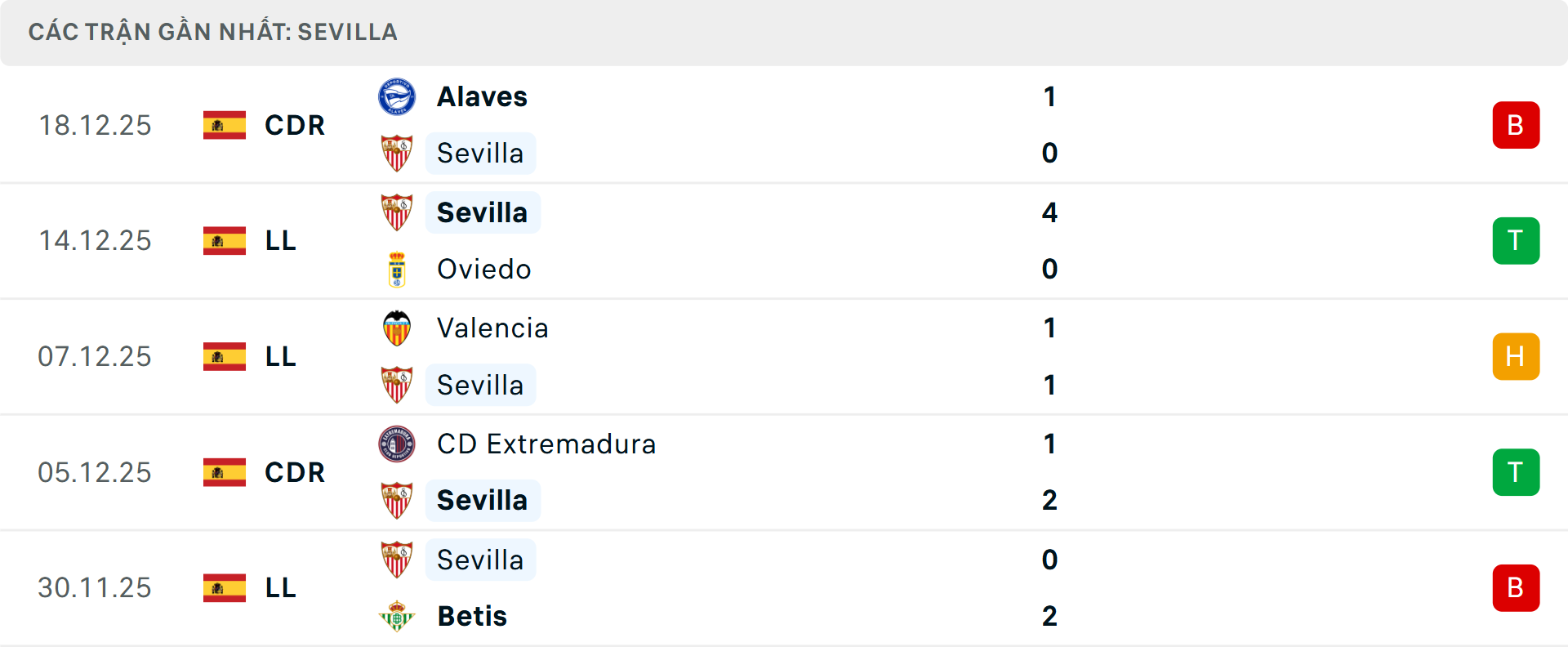Screen dimensions: 1568x647
Task: Open the Betis club crest icon
Action: tap(398, 616)
